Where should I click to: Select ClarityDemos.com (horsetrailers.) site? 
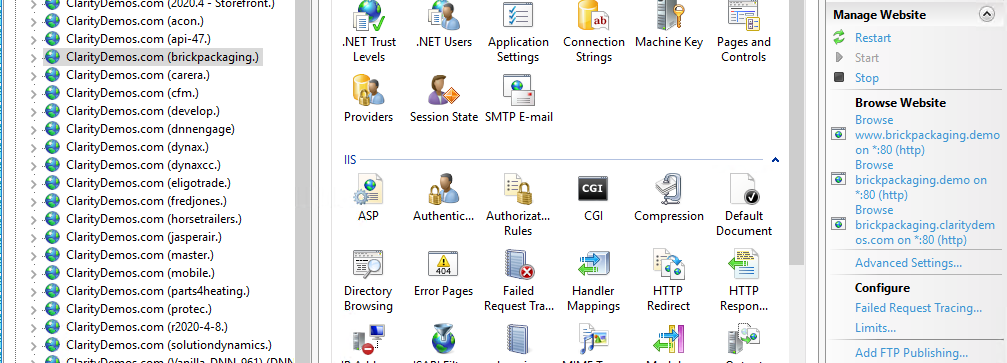coord(153,218)
